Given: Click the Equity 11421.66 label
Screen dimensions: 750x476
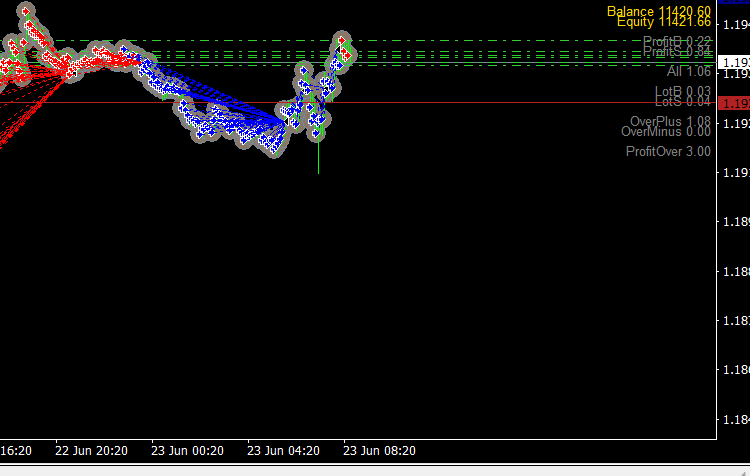Looking at the screenshot, I should click(x=664, y=22).
